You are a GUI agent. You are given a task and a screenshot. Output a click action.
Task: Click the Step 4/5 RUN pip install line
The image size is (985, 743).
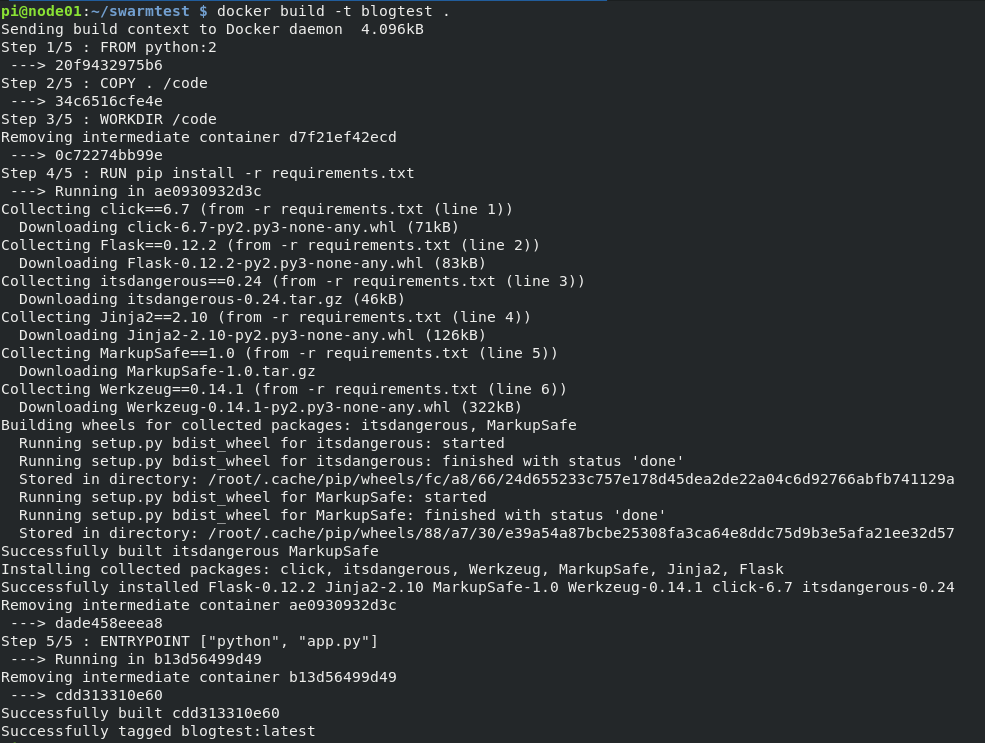(208, 173)
